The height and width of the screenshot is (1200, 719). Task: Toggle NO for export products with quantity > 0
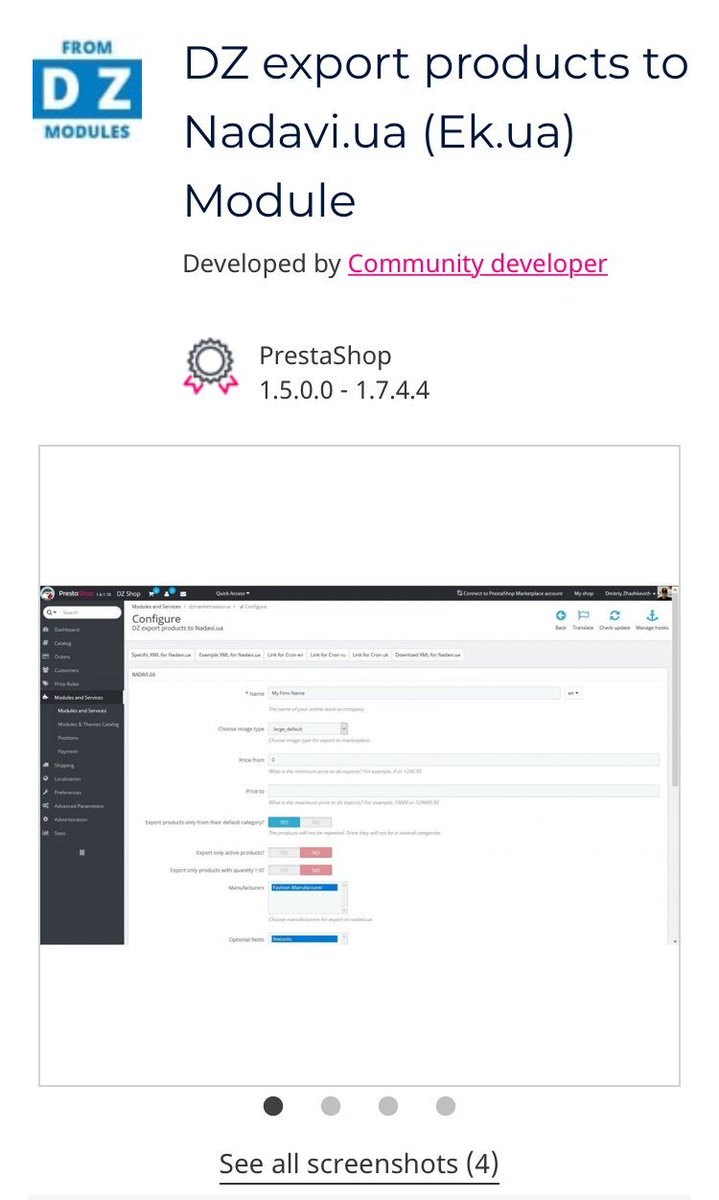(315, 870)
